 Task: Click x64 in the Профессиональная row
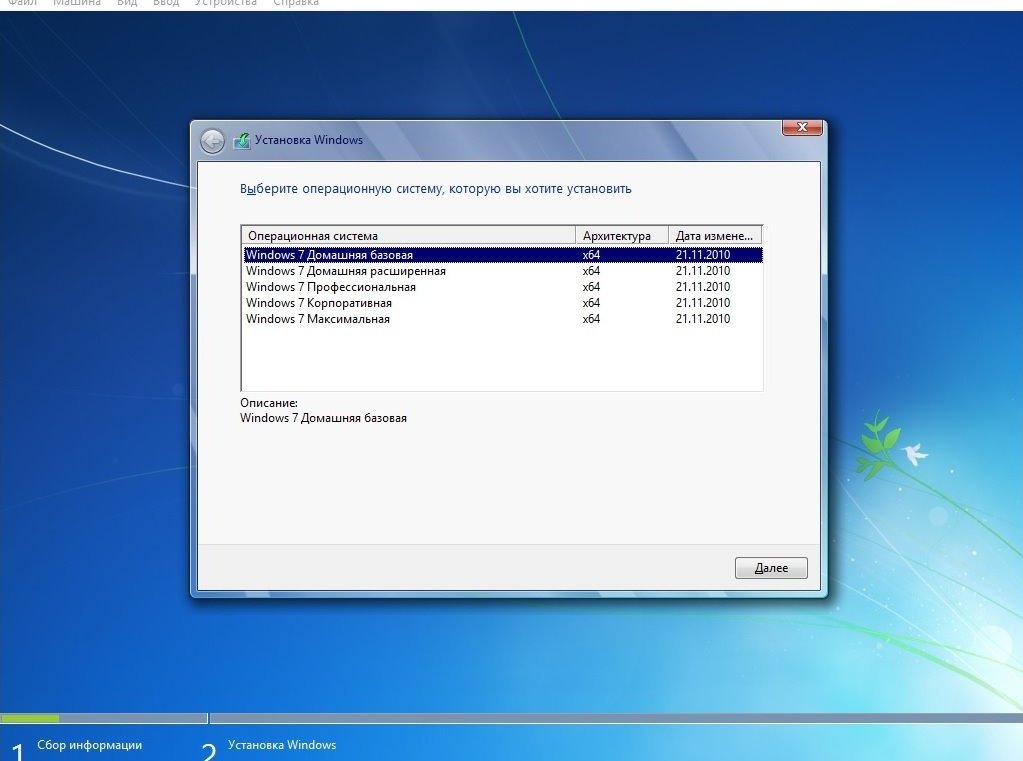[591, 287]
